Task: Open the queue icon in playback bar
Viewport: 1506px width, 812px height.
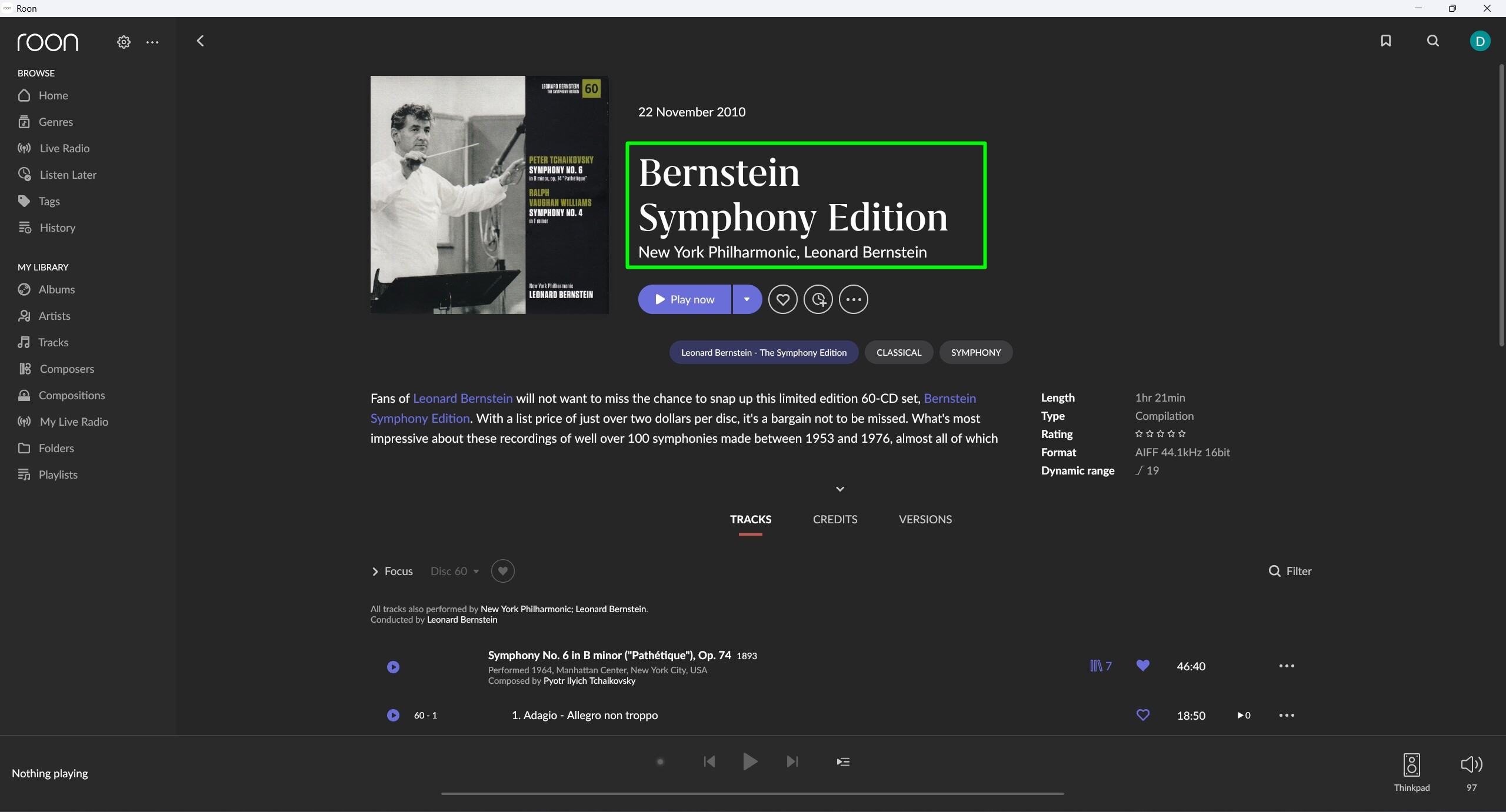Action: (x=842, y=762)
